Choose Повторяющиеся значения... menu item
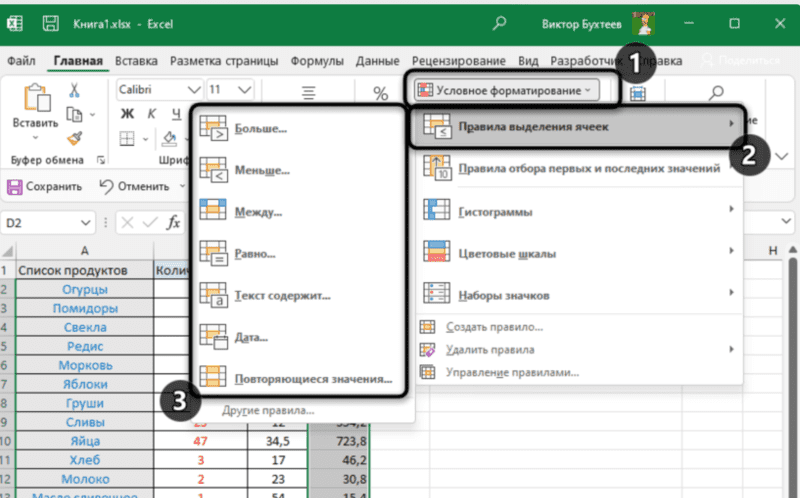Image resolution: width=800 pixels, height=498 pixels. (x=311, y=379)
